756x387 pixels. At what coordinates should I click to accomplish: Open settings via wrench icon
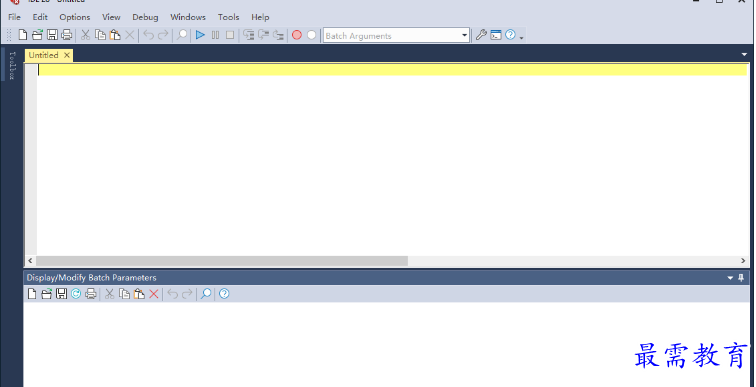coord(481,35)
